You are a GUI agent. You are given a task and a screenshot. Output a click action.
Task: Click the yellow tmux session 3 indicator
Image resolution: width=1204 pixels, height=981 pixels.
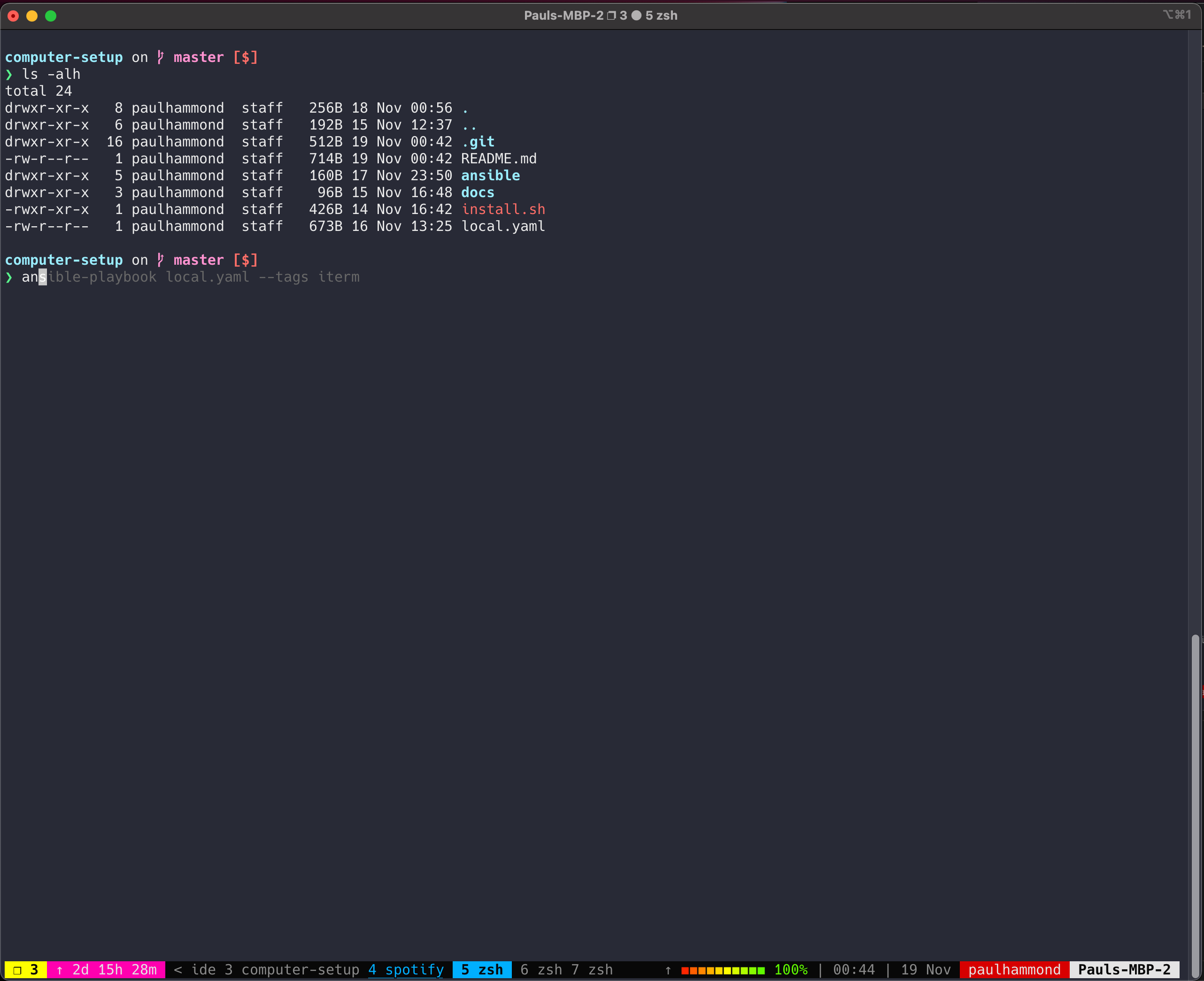[x=25, y=970]
